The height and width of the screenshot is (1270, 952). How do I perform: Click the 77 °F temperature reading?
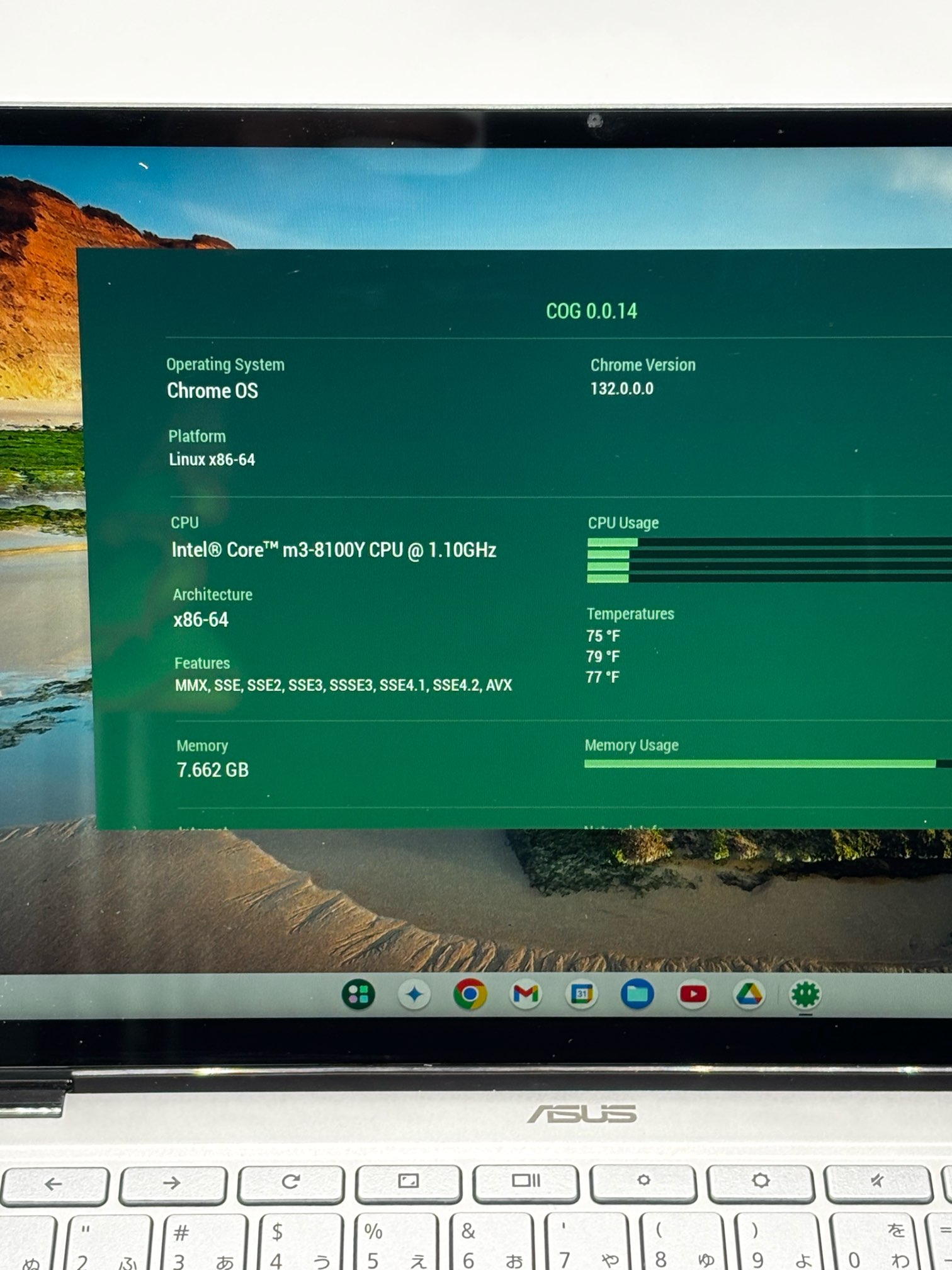coord(603,677)
